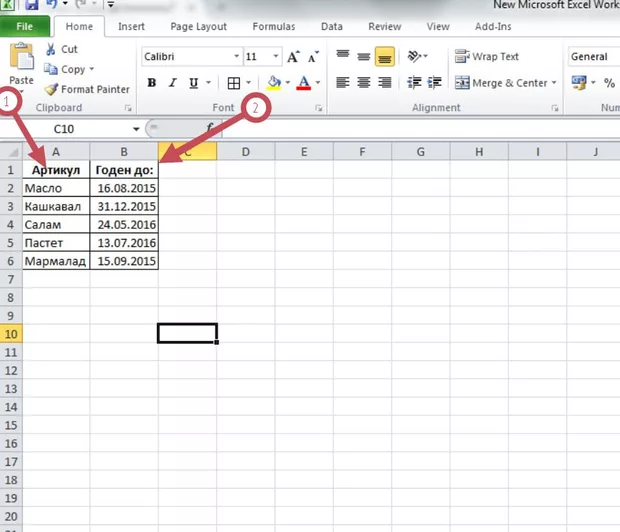Select cell containing Мармалад

point(56,261)
